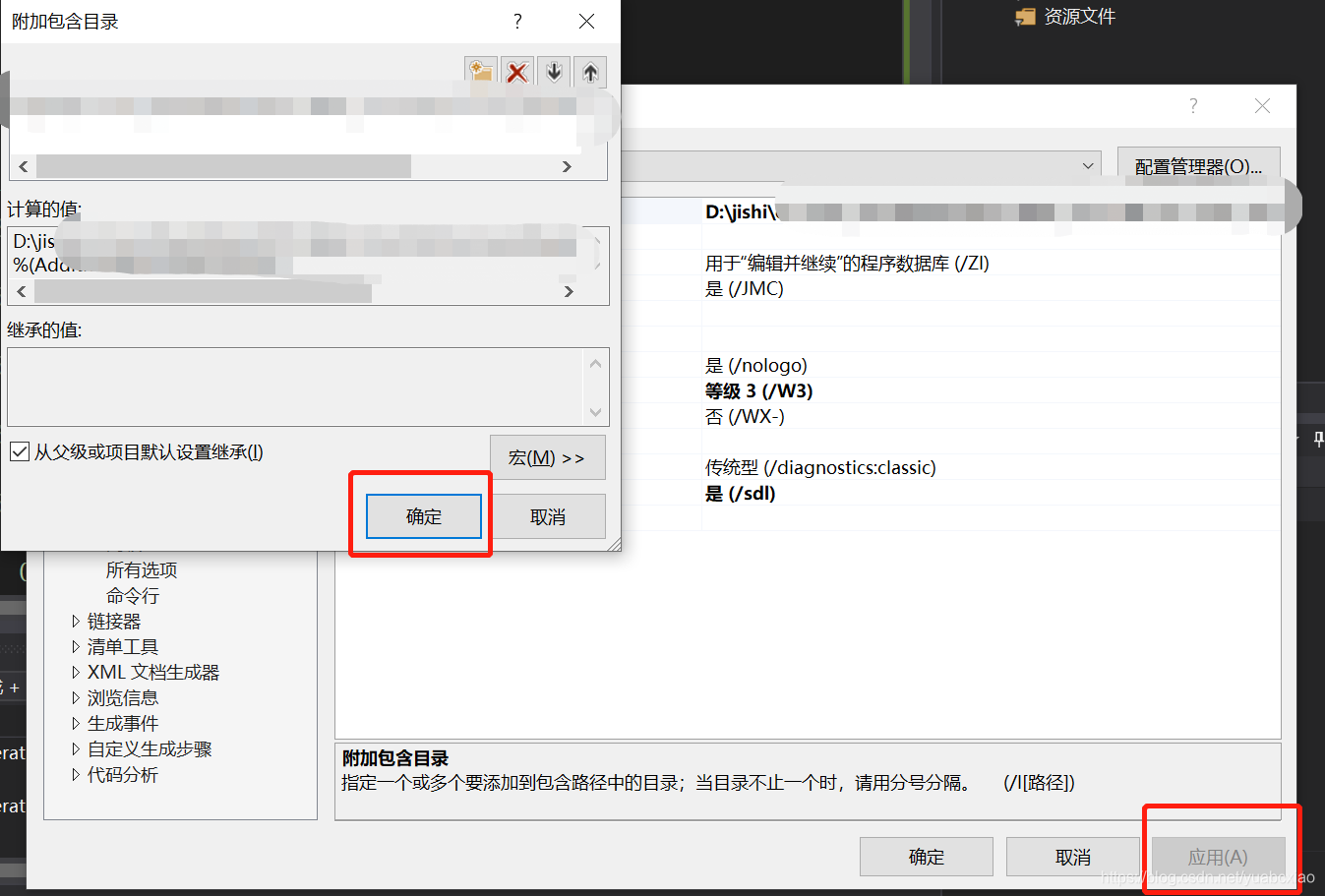This screenshot has width=1325, height=896.
Task: Click 取消 in the property pages window
Action: tap(1072, 857)
